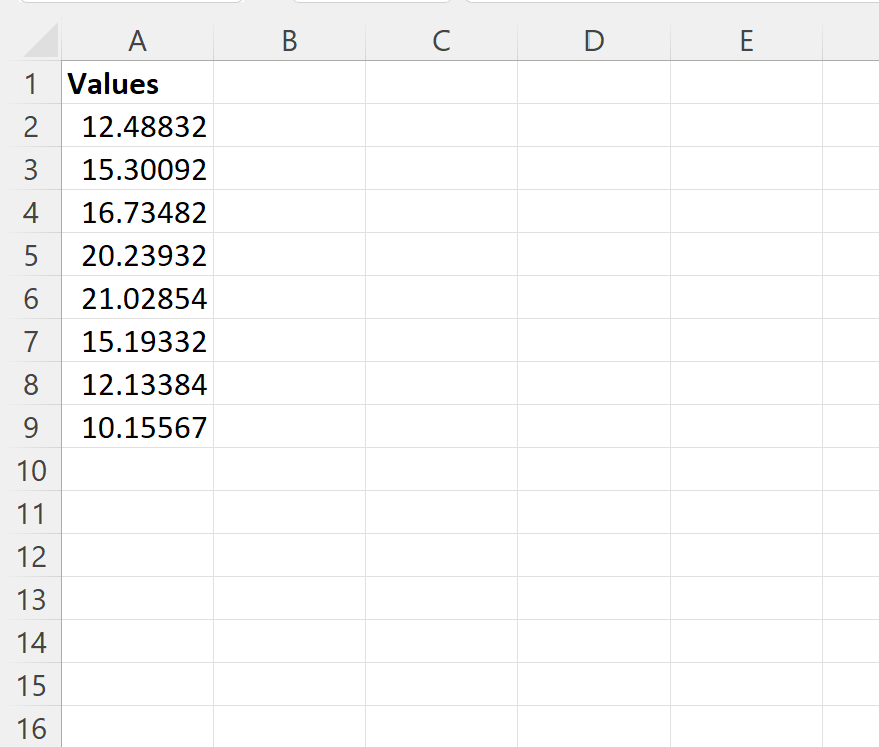Viewport: 879px width, 747px height.
Task: Click empty cell D10
Action: click(x=593, y=470)
